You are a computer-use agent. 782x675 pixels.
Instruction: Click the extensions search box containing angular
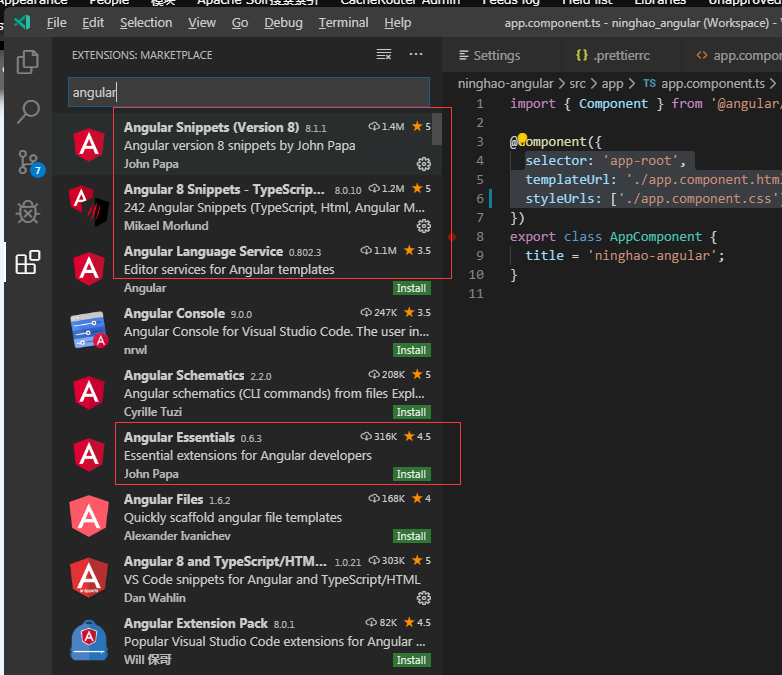[249, 92]
